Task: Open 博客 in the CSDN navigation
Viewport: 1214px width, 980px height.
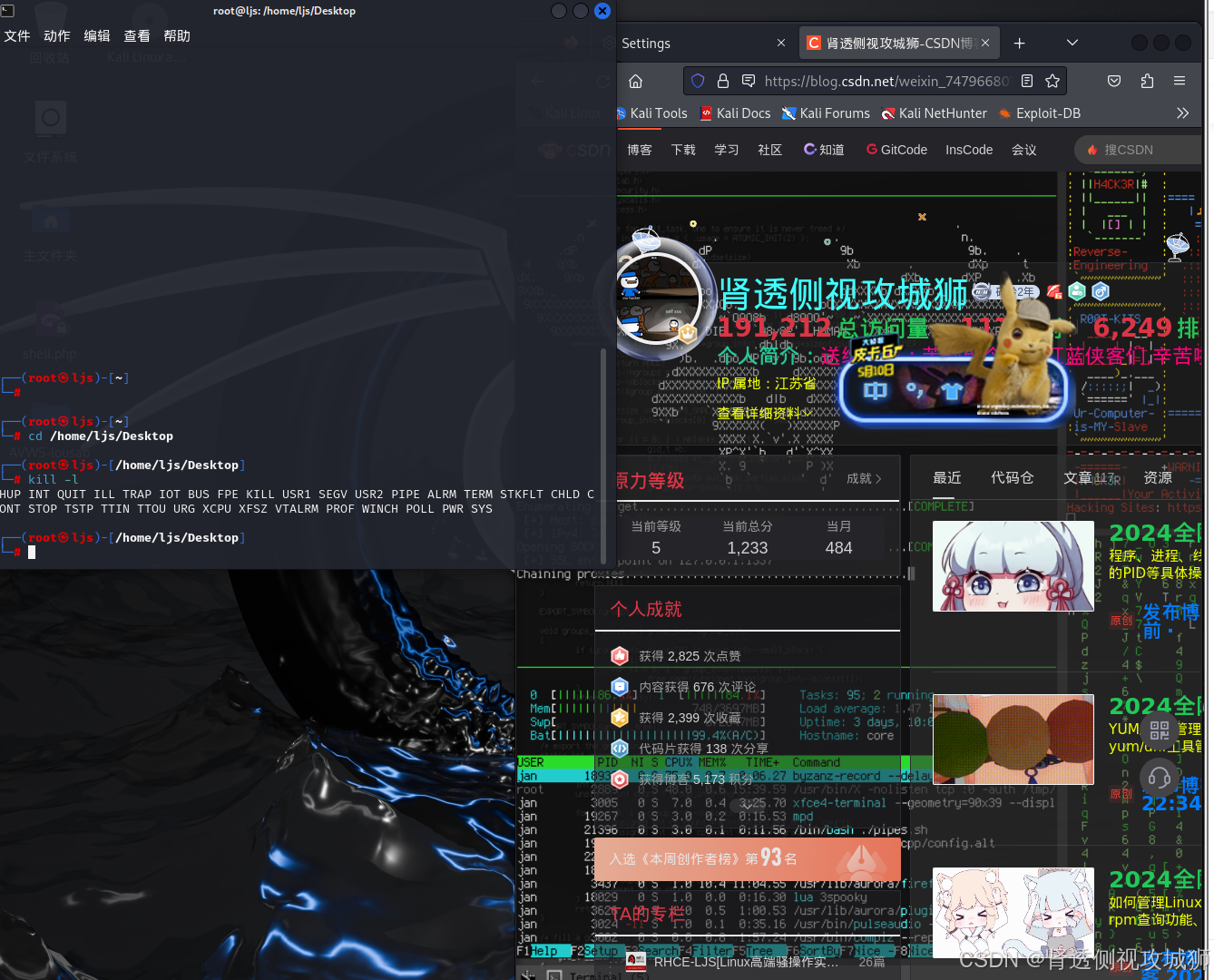Action: 640,150
